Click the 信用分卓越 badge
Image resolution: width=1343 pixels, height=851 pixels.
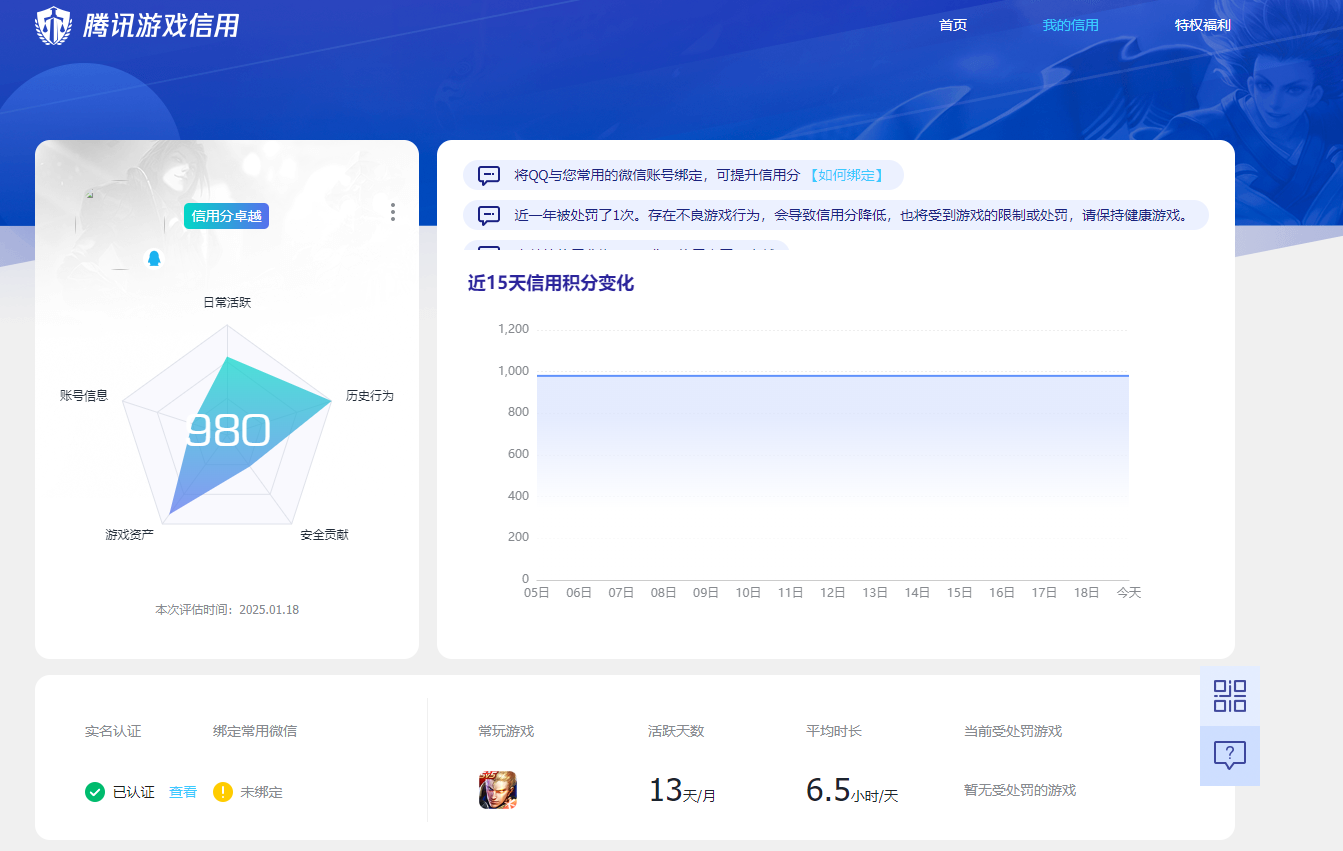tap(226, 216)
